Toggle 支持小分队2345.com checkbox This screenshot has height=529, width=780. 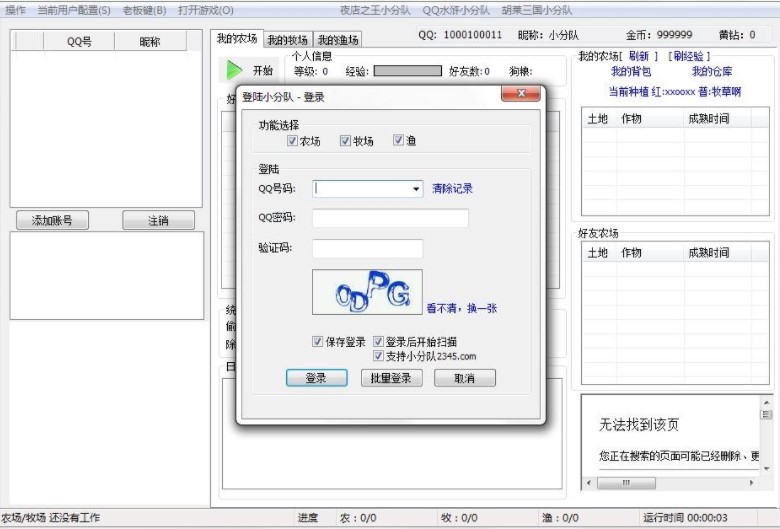(378, 356)
